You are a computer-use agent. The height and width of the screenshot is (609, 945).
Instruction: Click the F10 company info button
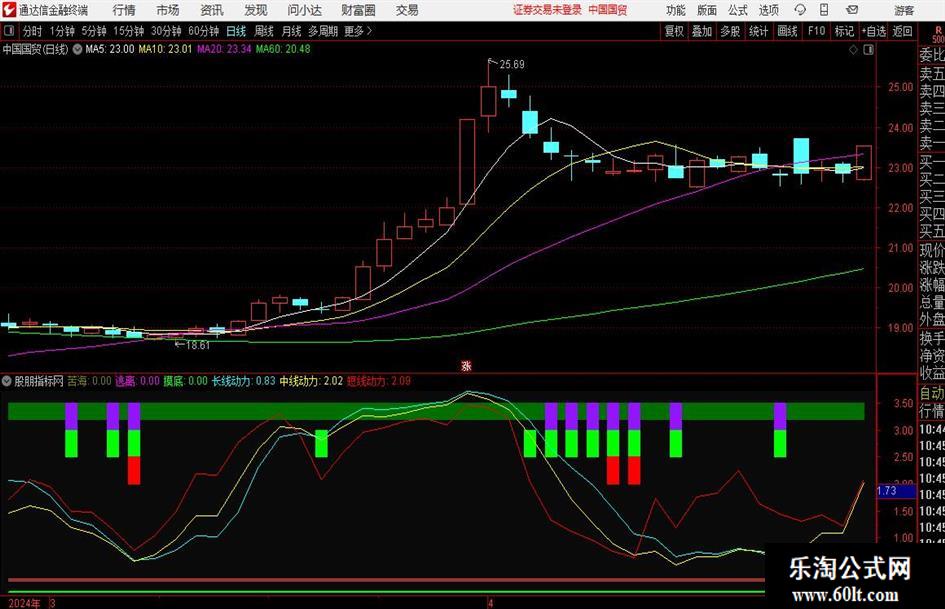coord(817,31)
